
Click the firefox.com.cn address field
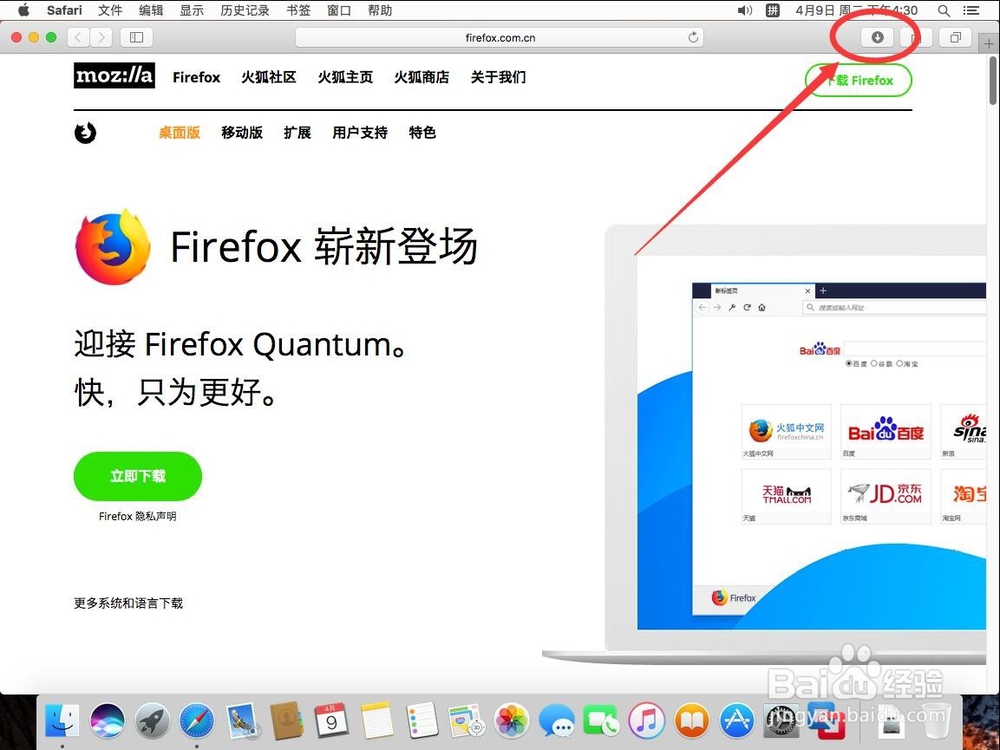click(x=499, y=38)
